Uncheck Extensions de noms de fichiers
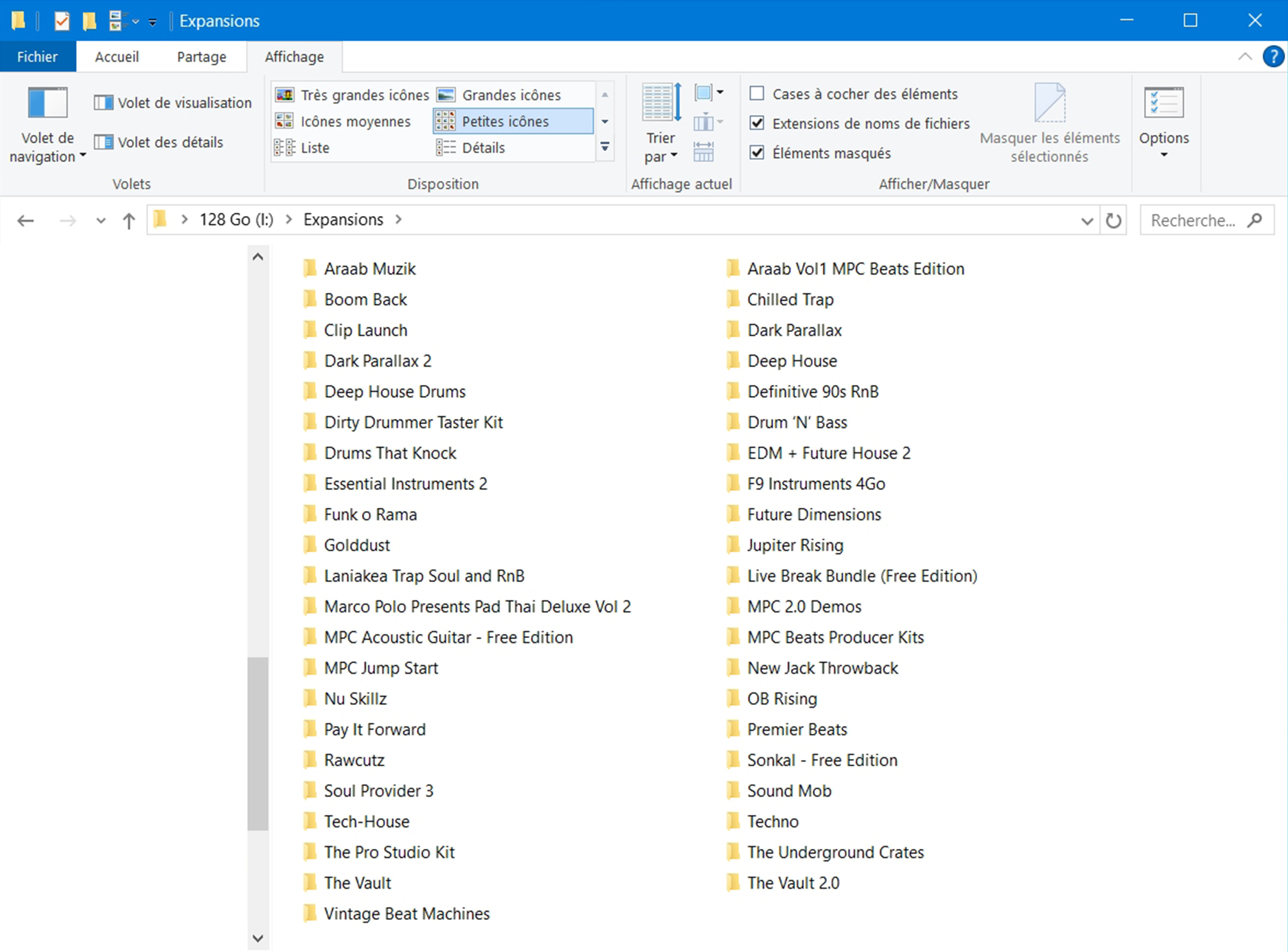This screenshot has height=952, width=1288. [757, 123]
